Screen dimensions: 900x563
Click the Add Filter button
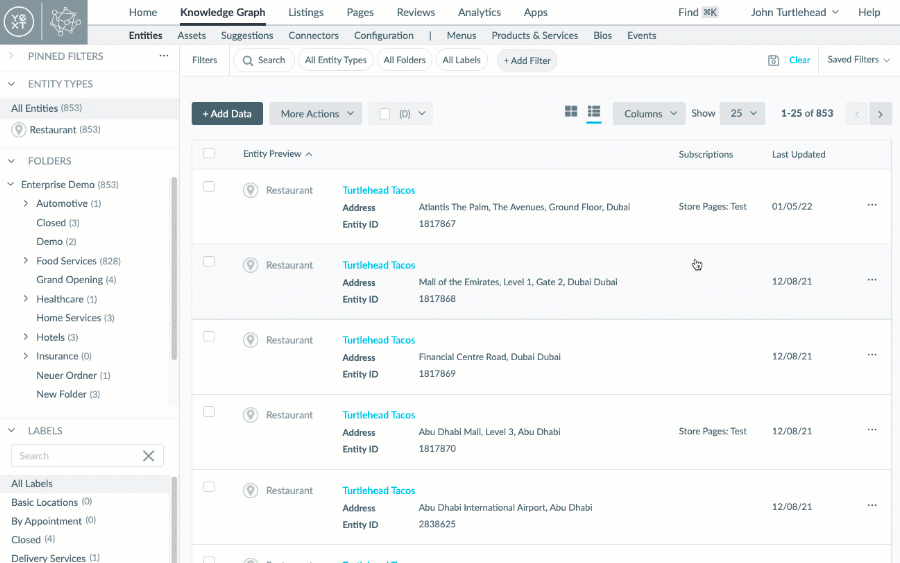click(527, 60)
